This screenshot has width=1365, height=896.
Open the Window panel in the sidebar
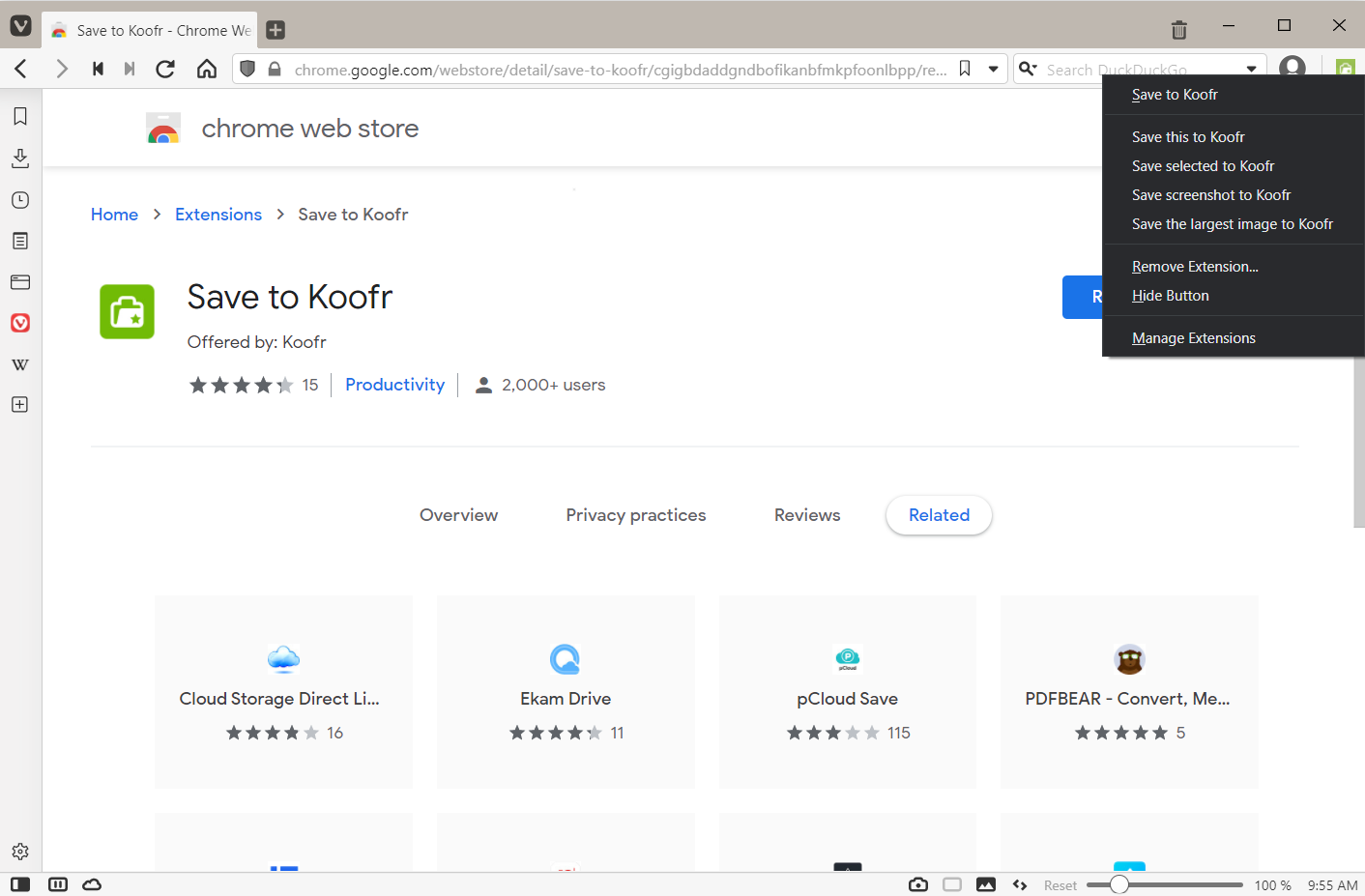(20, 282)
